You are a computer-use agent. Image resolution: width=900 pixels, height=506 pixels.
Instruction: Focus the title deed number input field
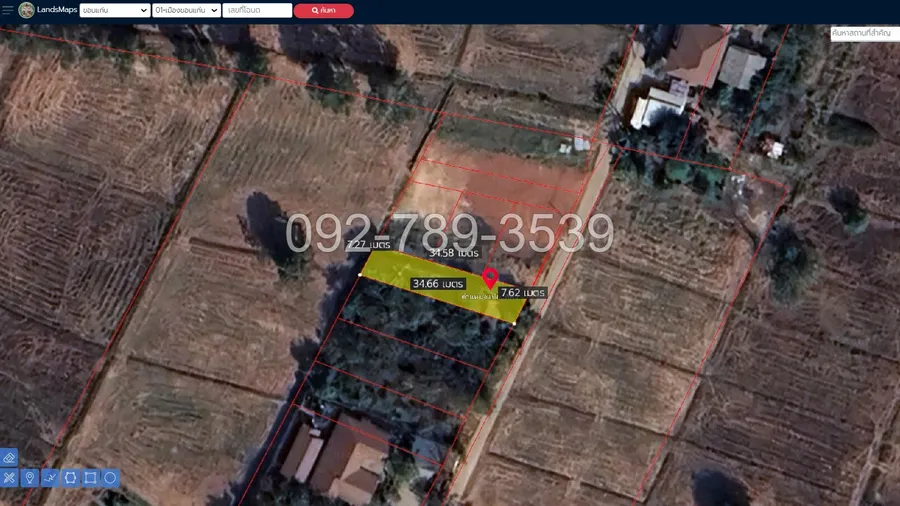[x=257, y=10]
